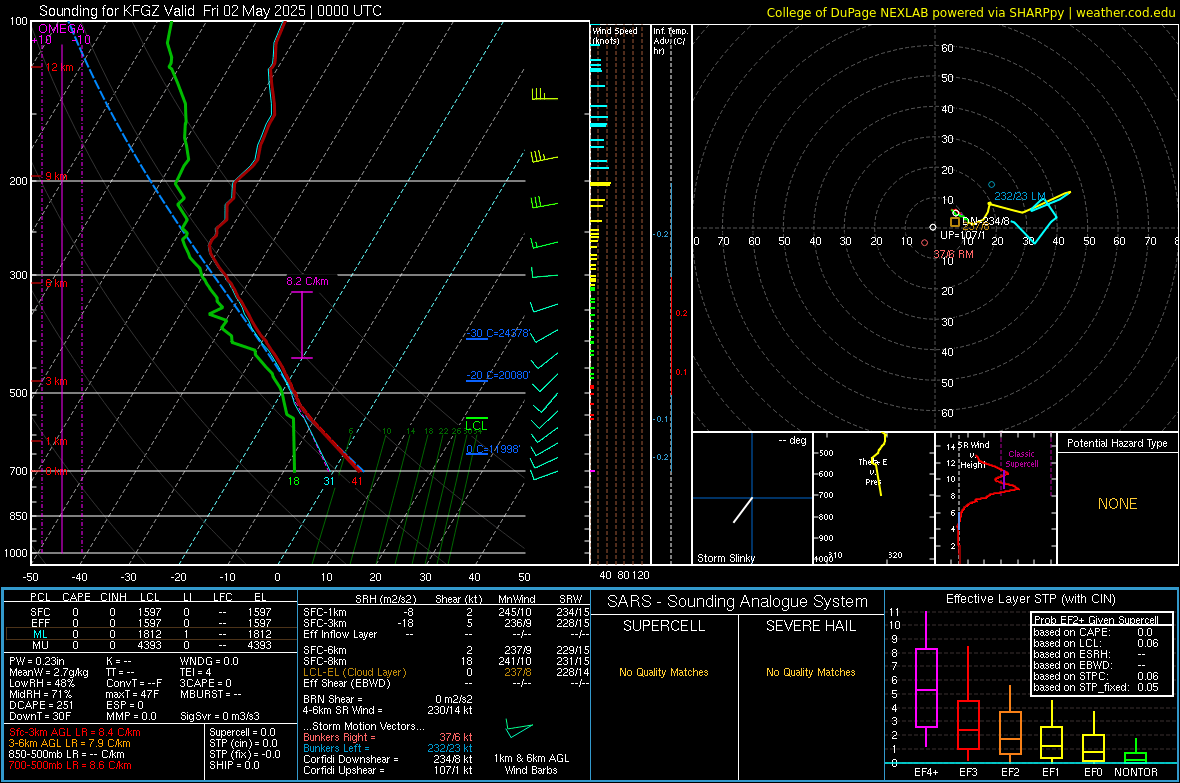This screenshot has width=1180, height=783.
Task: Click the -30 C=24278' level label
Action: tap(498, 333)
